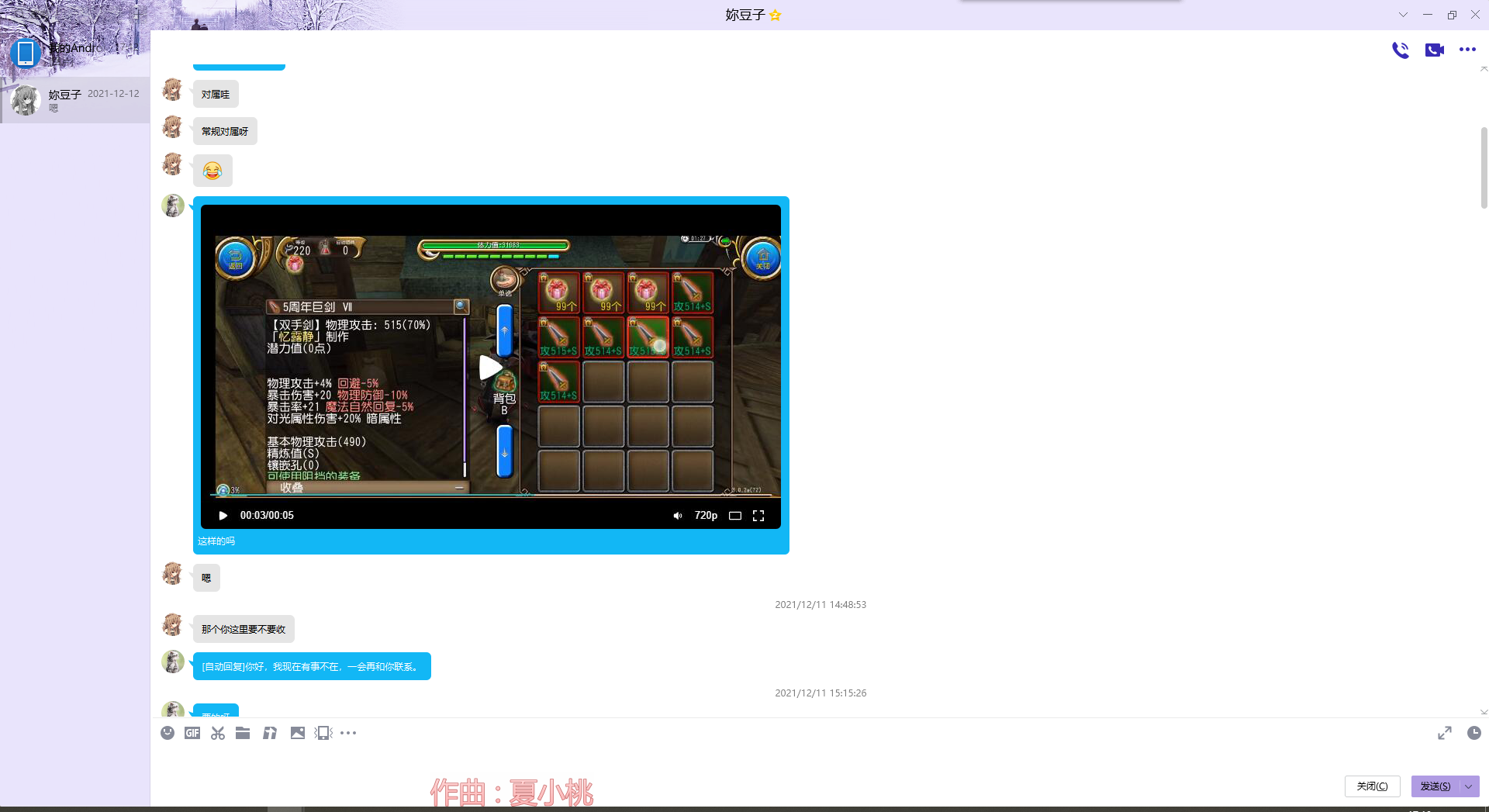The height and width of the screenshot is (812, 1489).
Task: Open the send picture icon
Action: [298, 733]
